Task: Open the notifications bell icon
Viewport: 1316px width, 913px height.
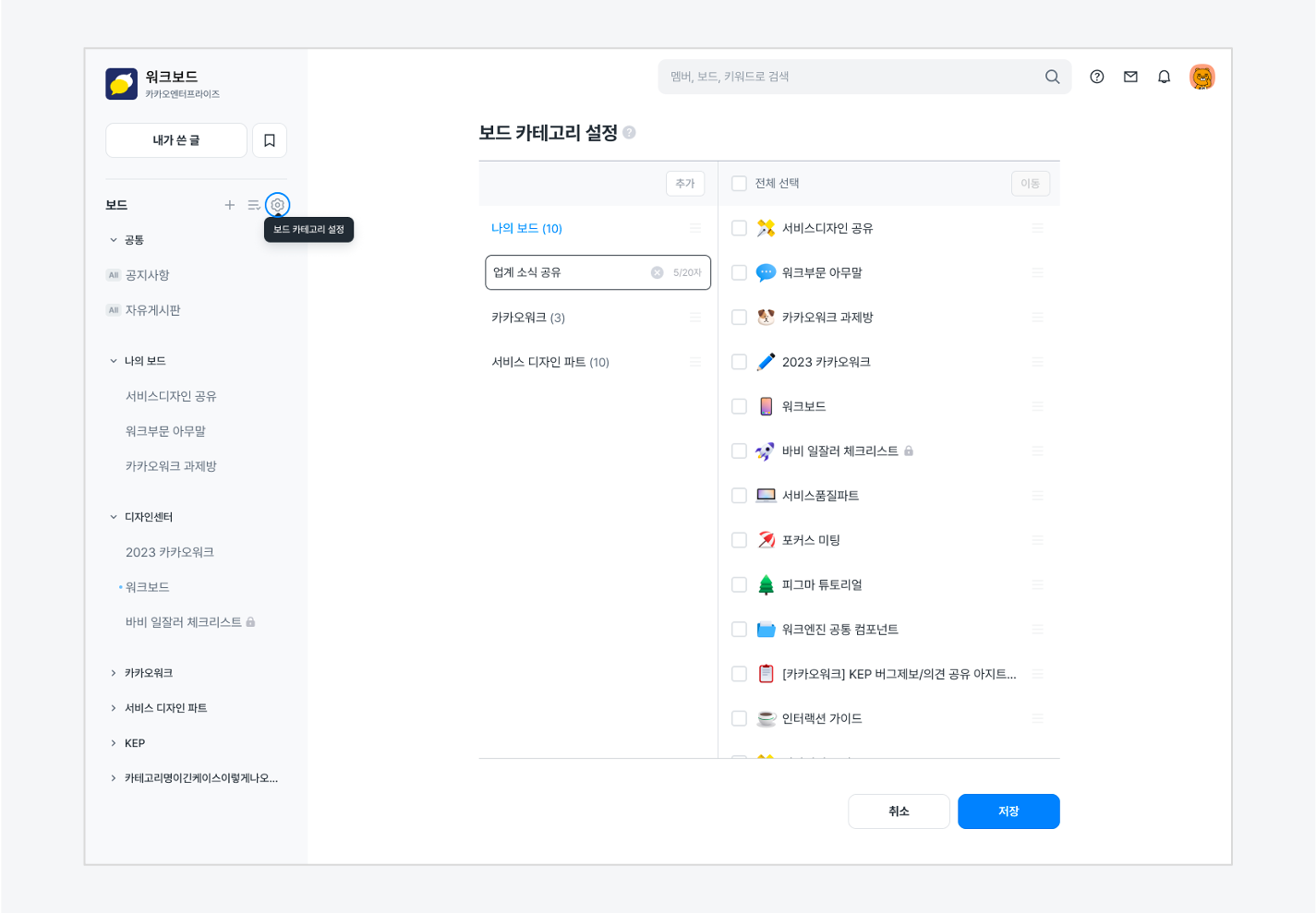Action: pyautogui.click(x=1164, y=77)
